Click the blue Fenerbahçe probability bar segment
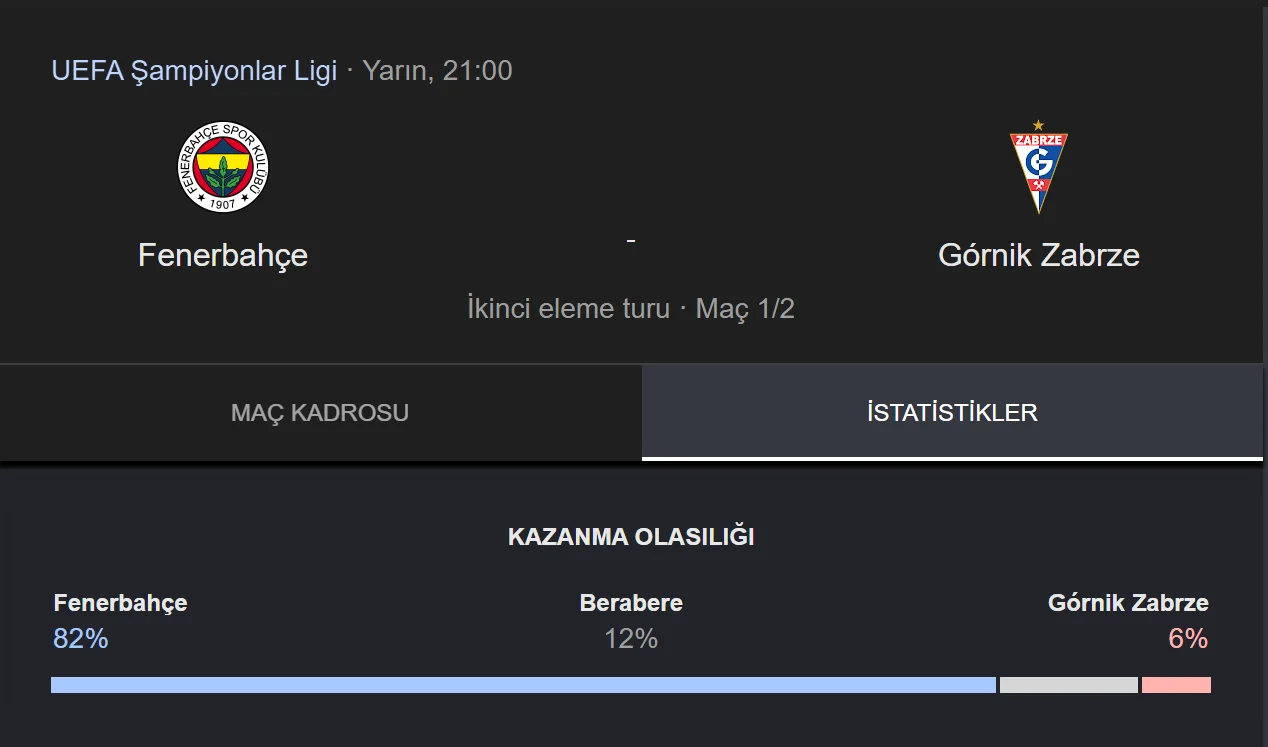This screenshot has width=1268, height=747. (x=523, y=685)
